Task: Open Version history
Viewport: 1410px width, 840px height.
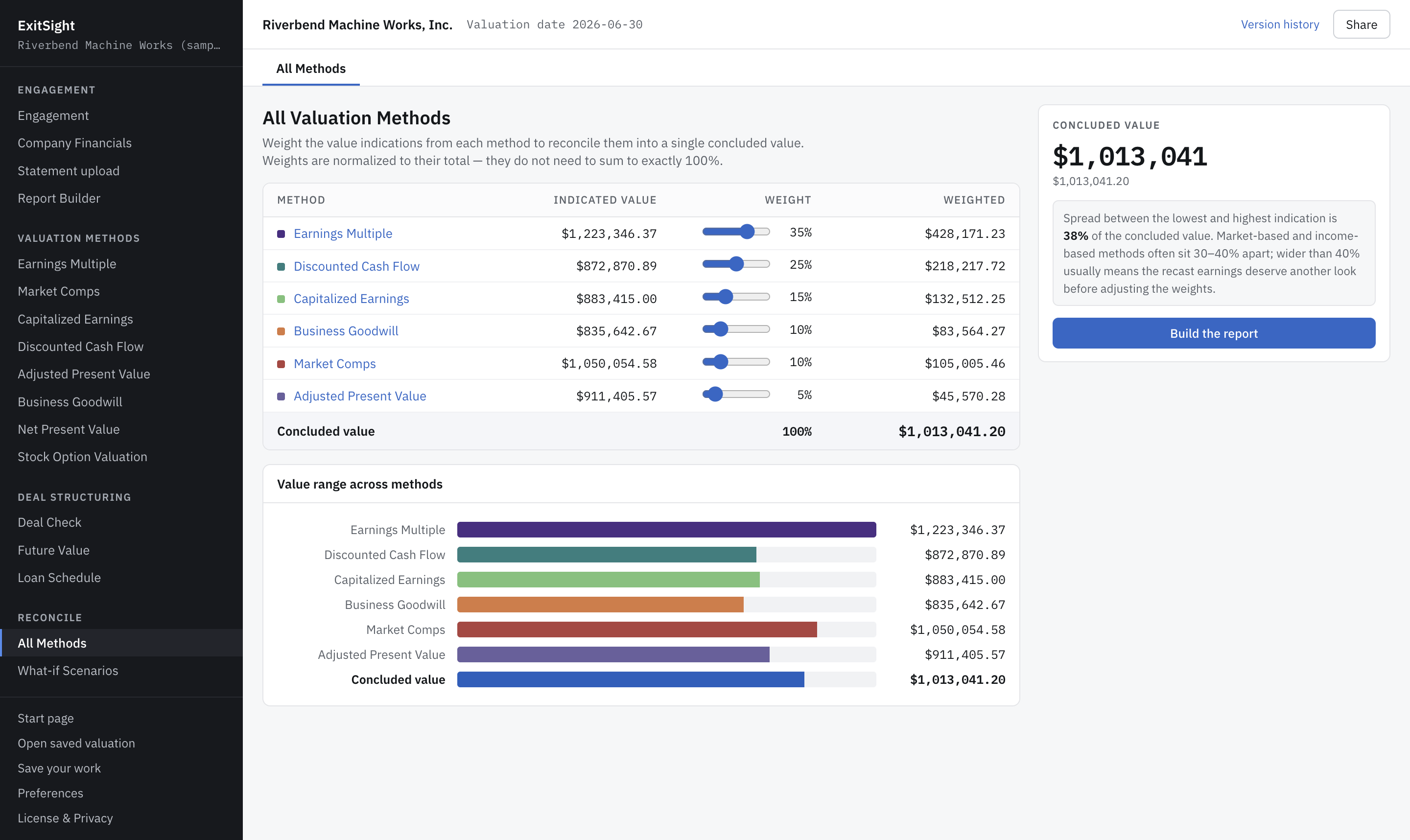Action: click(1279, 24)
